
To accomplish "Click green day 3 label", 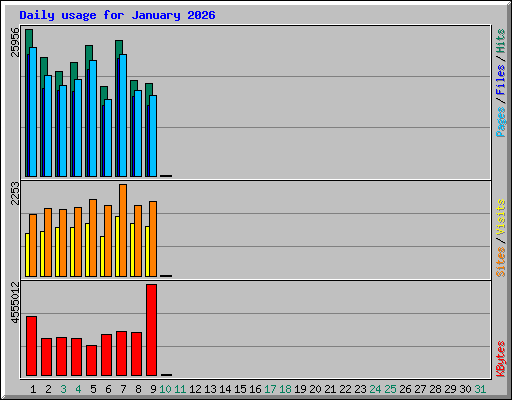I will [x=63, y=389].
